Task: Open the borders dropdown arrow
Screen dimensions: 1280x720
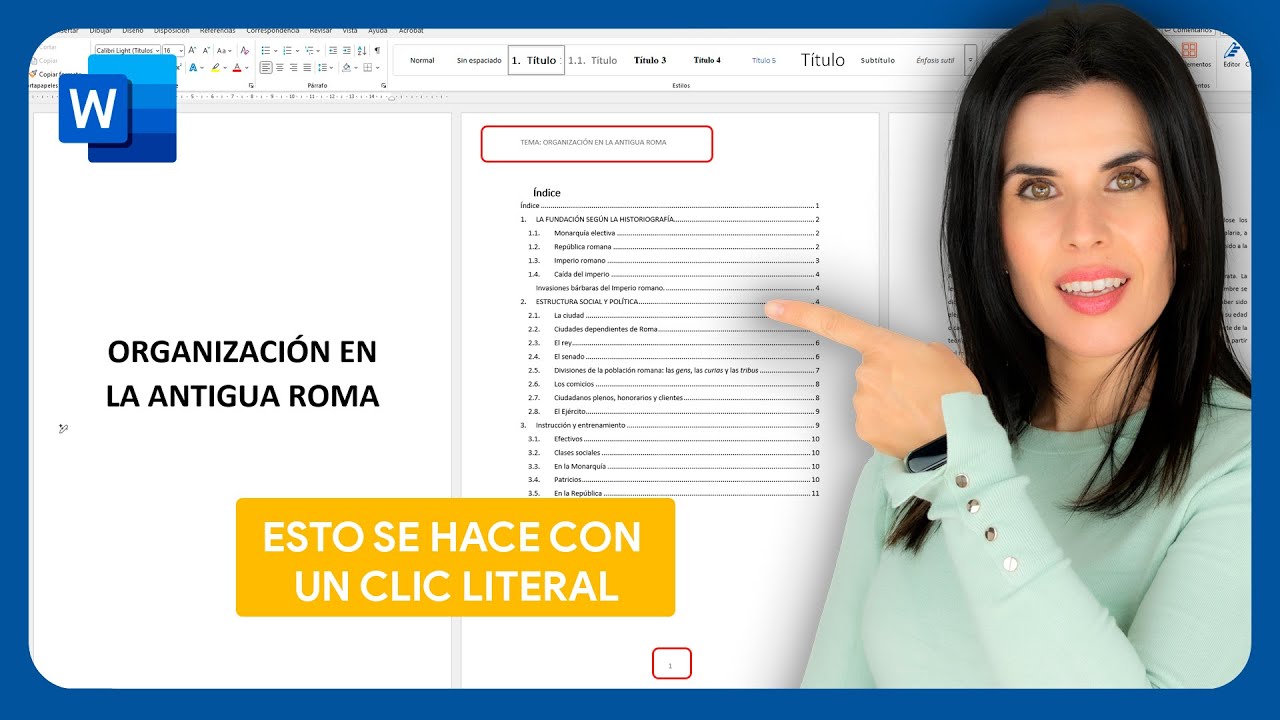Action: click(378, 67)
